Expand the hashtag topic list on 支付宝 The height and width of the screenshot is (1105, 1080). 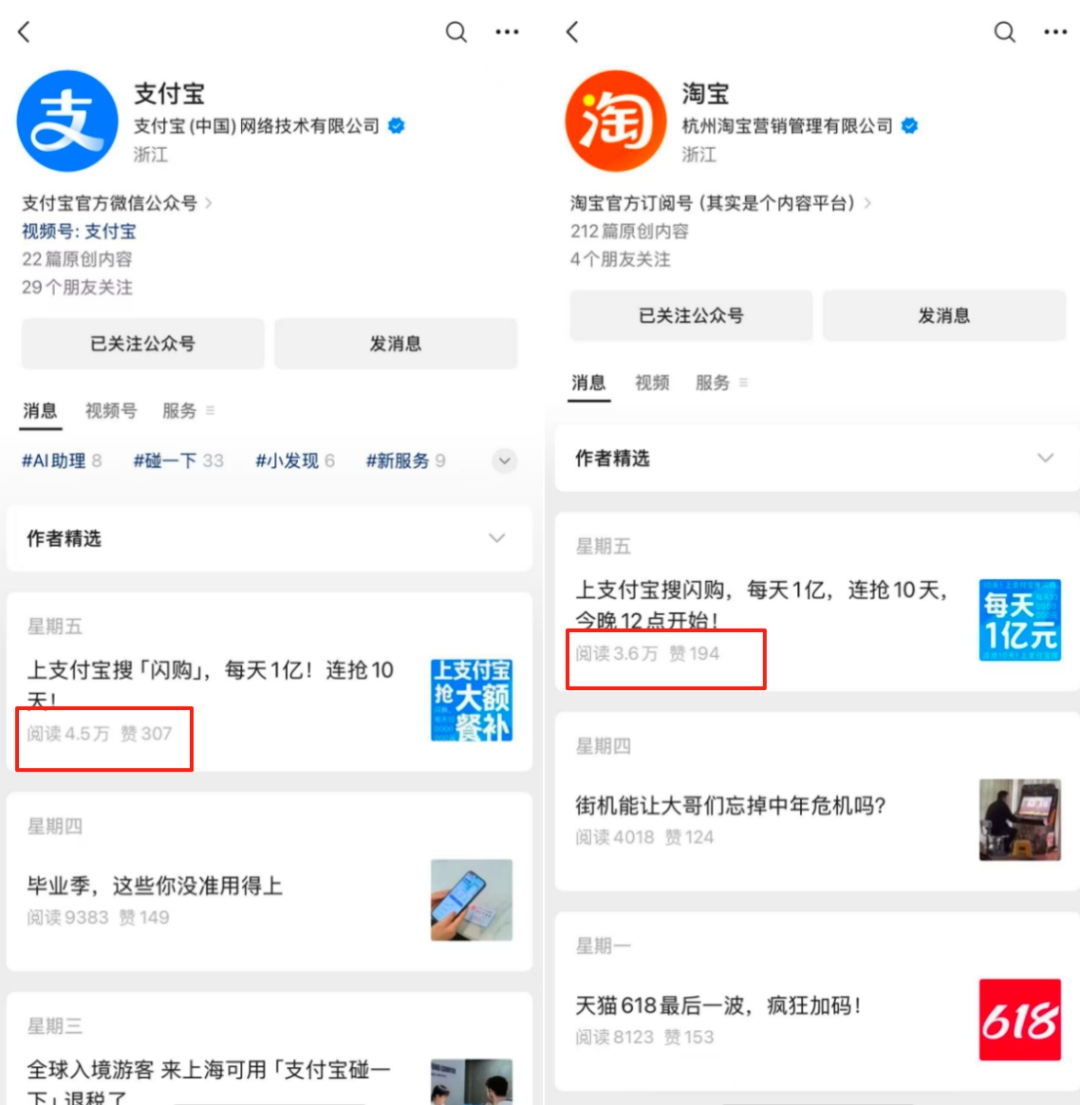coord(504,461)
